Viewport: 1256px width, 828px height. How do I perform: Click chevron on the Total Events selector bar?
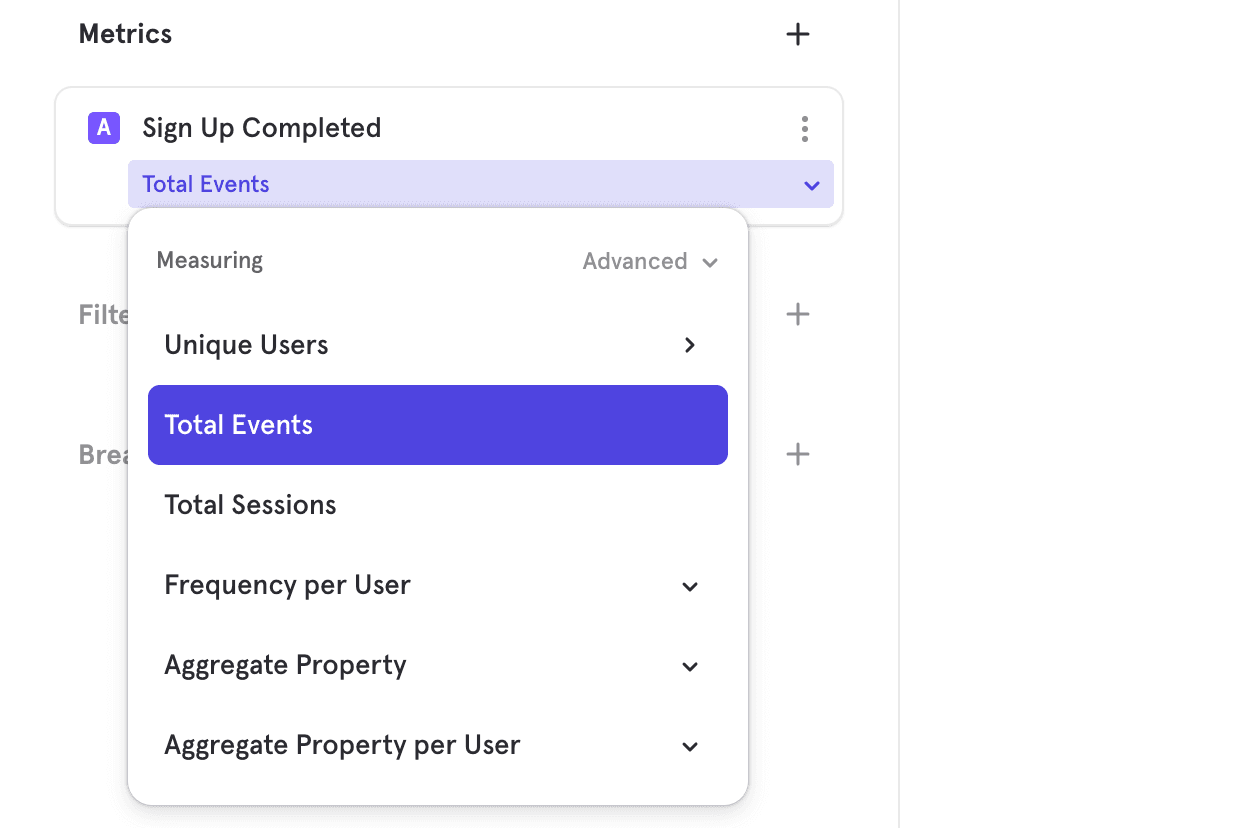coord(812,185)
